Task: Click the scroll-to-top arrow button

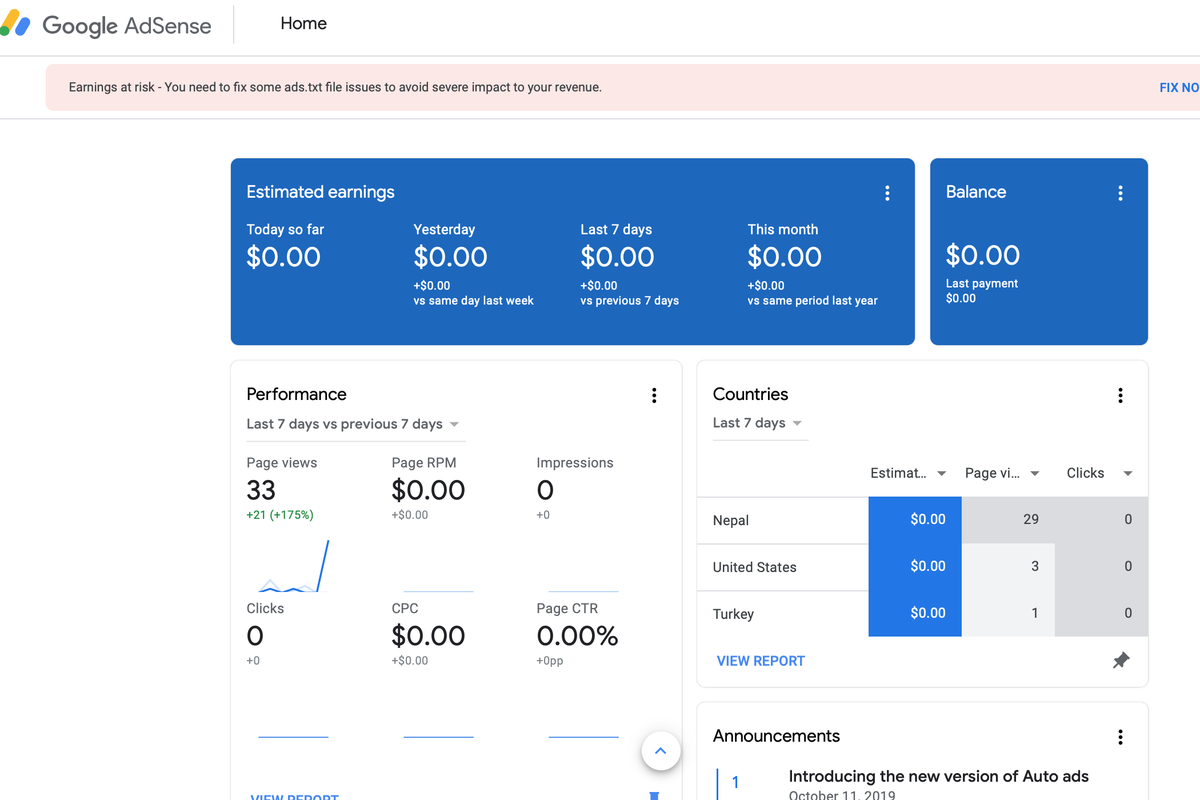Action: [x=660, y=750]
